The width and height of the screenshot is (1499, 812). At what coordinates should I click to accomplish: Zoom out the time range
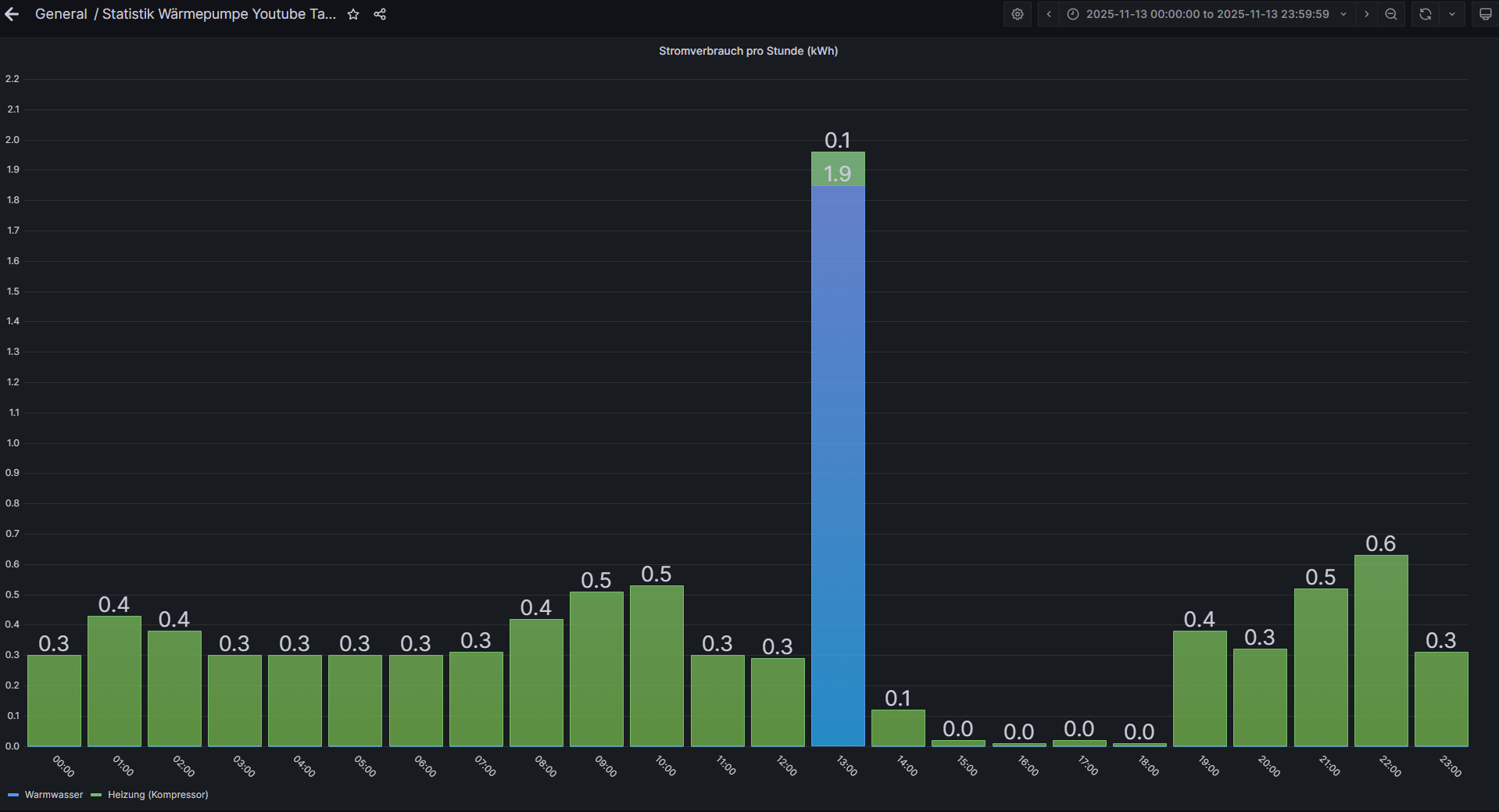[x=1391, y=14]
